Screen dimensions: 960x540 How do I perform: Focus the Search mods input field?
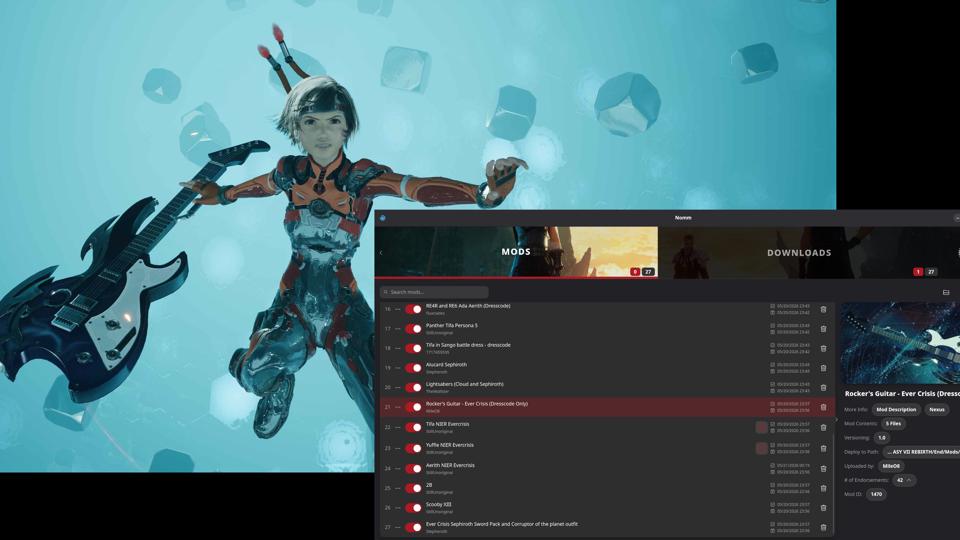434,292
